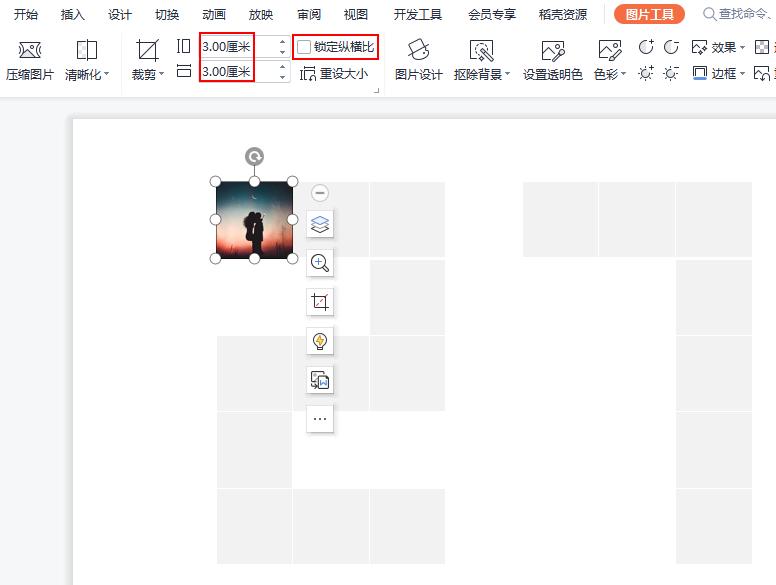Viewport: 776px width, 585px height.
Task: Click the 图片设计 picture design icon
Action: coord(418,50)
